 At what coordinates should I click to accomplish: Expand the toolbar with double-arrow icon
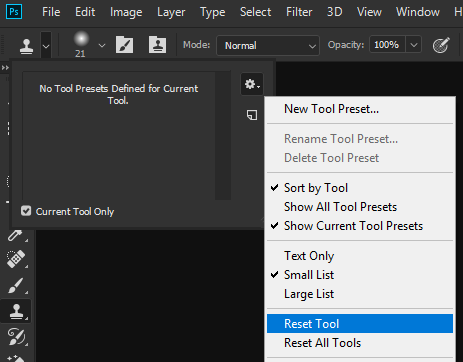[5, 68]
